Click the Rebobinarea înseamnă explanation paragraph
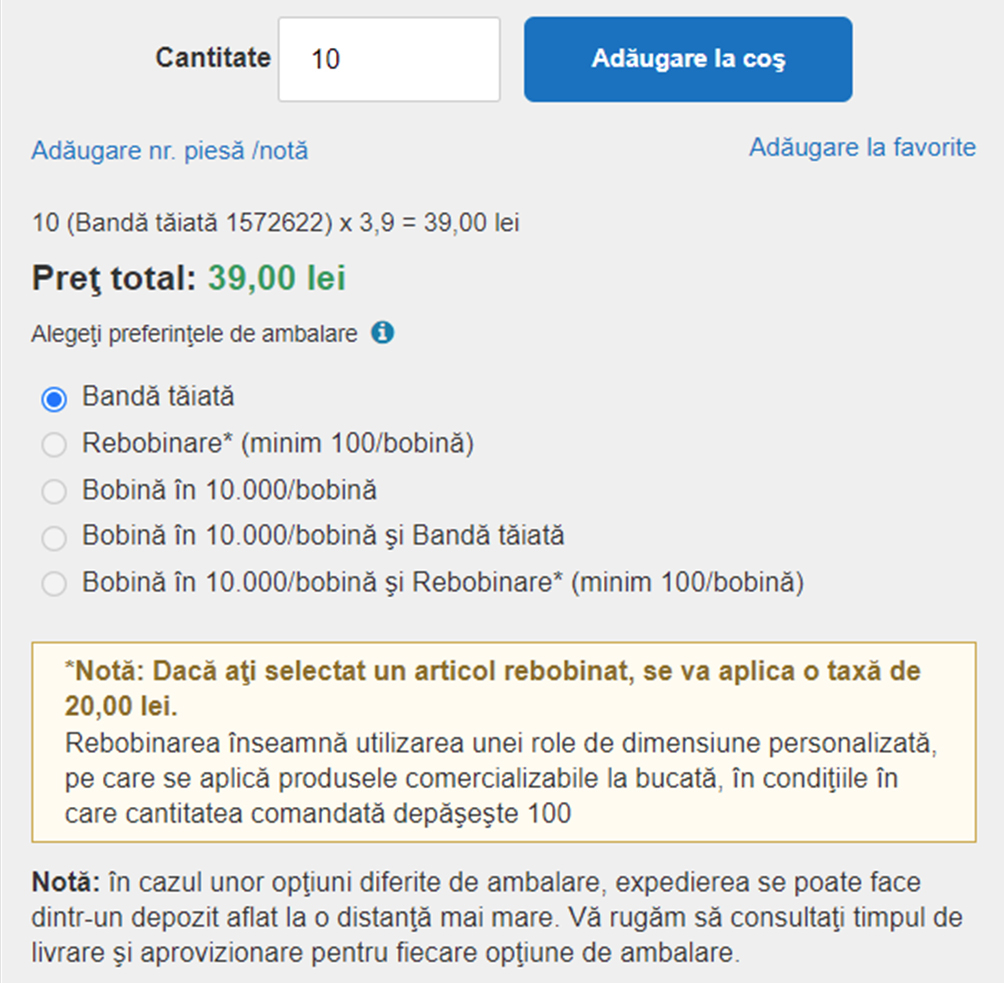The image size is (1004, 983). [x=501, y=779]
